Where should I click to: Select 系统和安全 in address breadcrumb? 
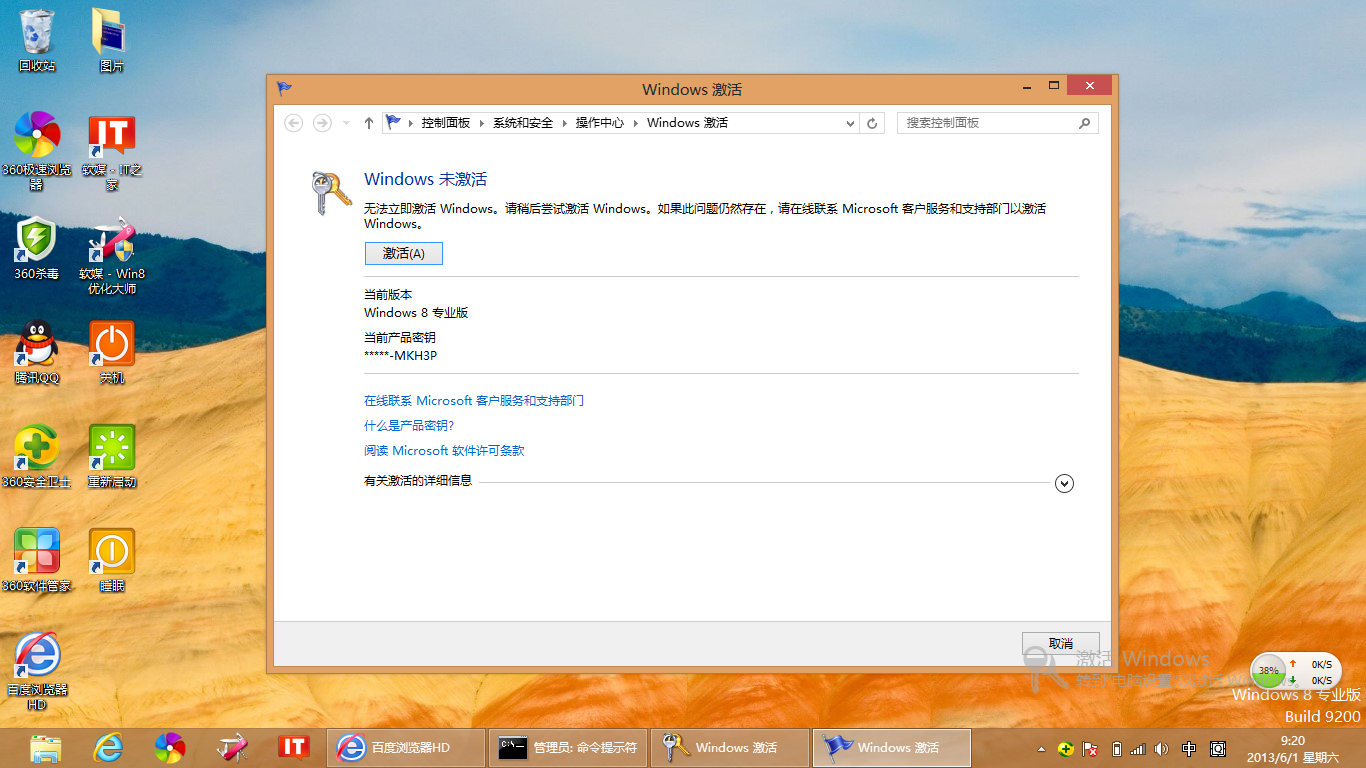[x=523, y=123]
